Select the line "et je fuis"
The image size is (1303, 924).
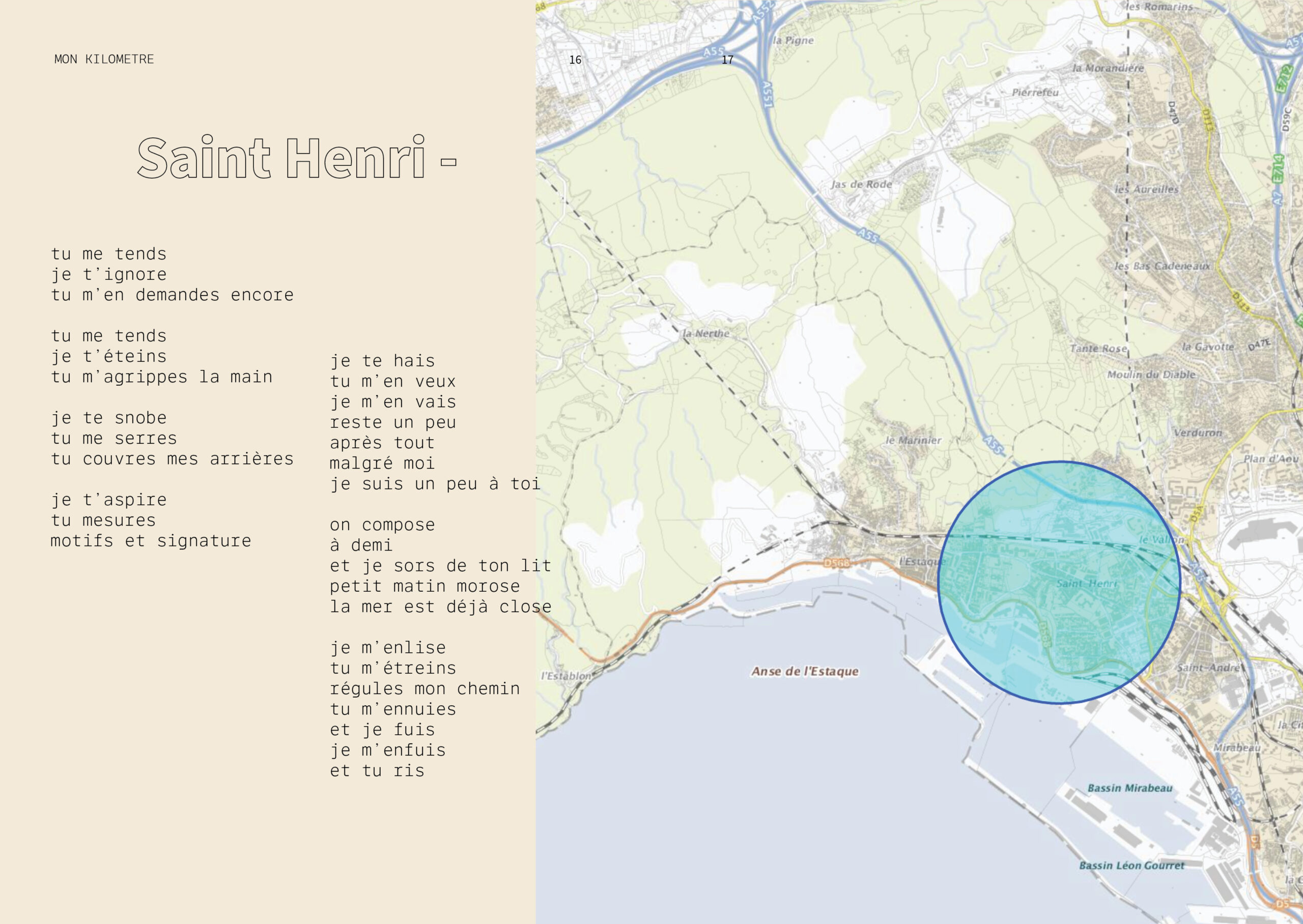(x=382, y=730)
